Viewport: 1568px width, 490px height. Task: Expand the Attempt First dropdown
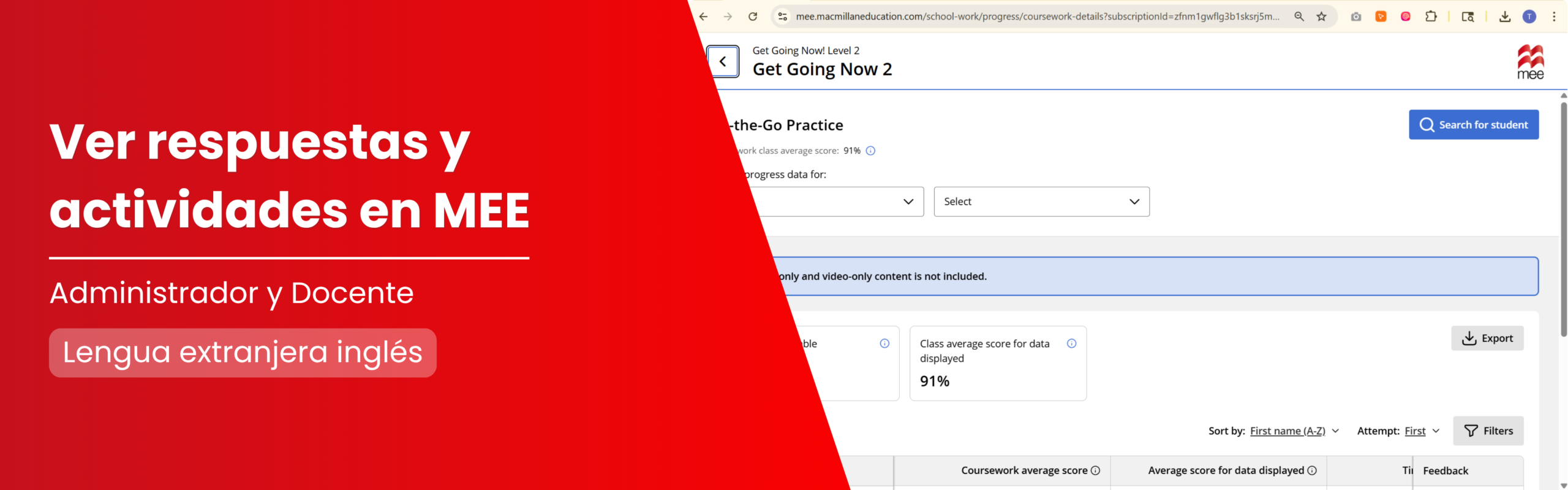pyautogui.click(x=1422, y=431)
